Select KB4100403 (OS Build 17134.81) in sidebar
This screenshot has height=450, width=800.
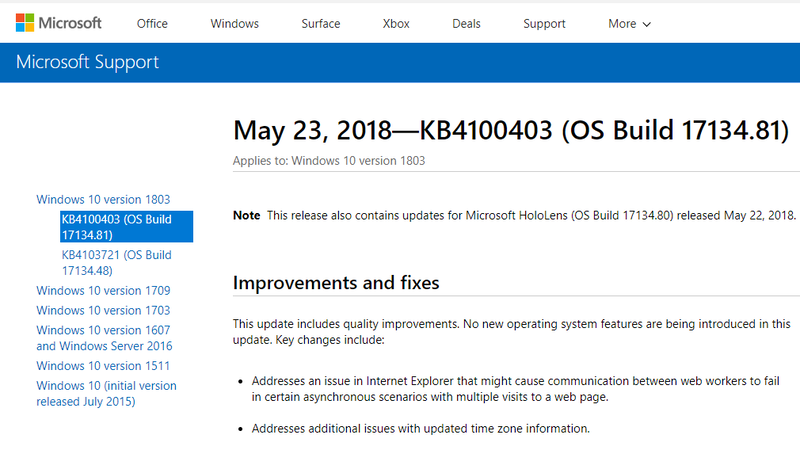[116, 227]
